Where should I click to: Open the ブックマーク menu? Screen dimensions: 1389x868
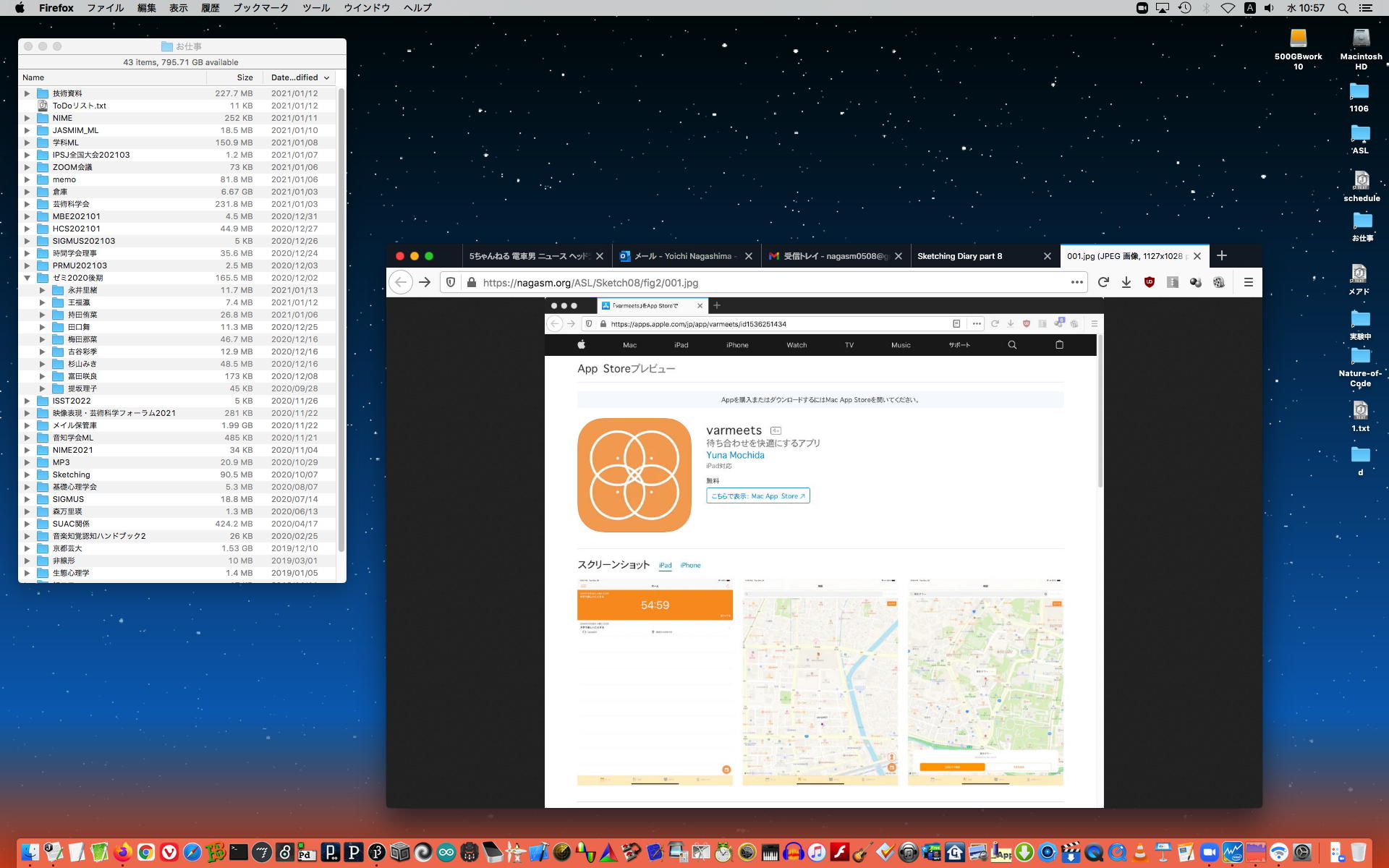pos(260,8)
